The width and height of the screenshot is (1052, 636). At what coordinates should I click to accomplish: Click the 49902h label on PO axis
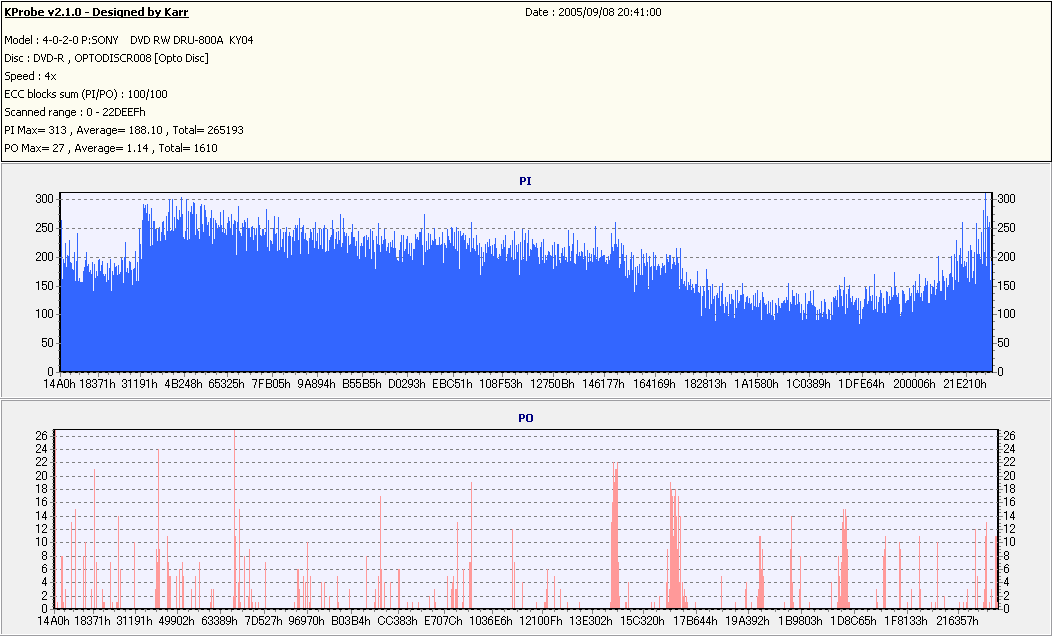coord(175,621)
